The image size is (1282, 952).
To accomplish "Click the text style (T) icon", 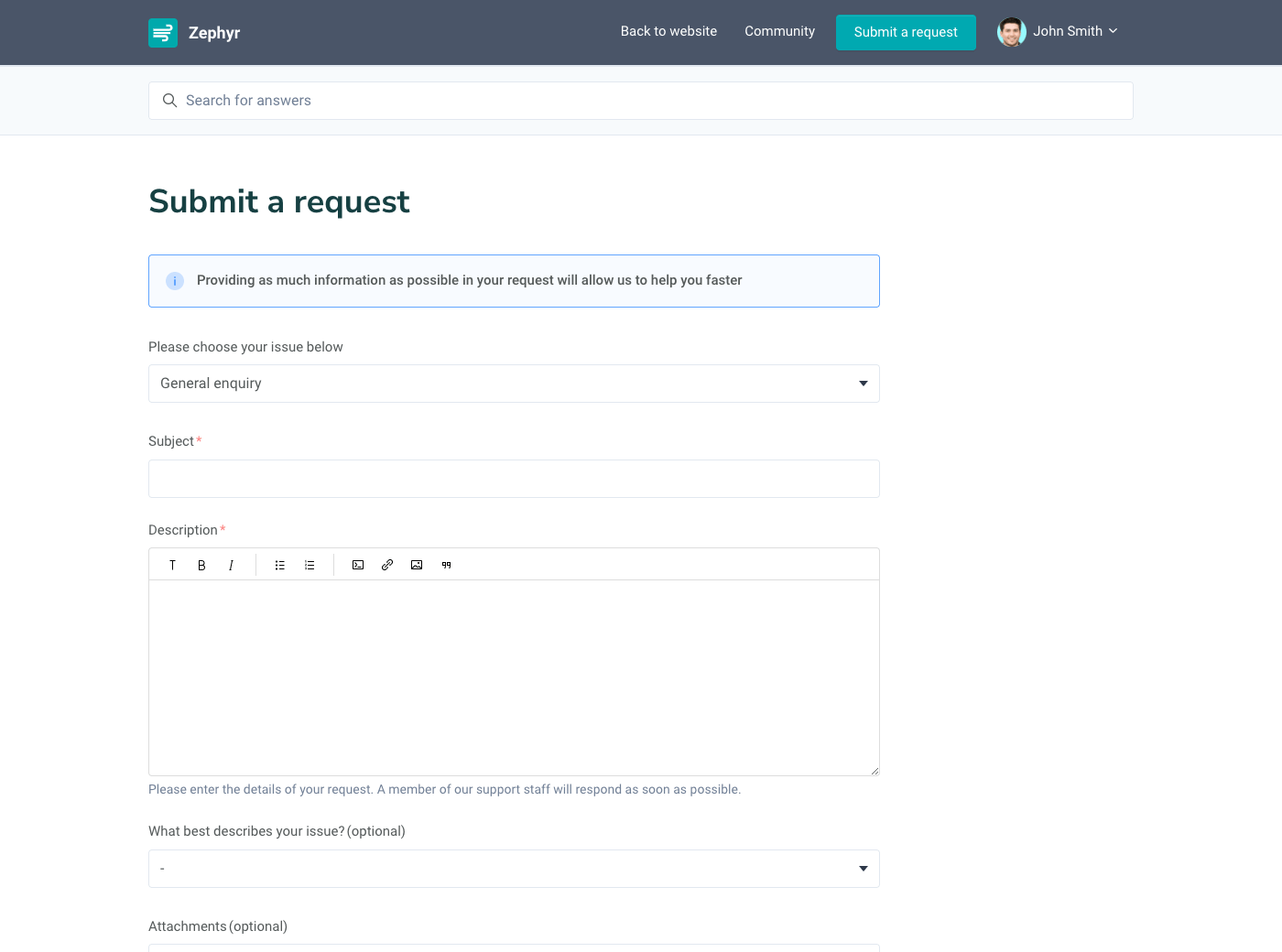I will 172,565.
